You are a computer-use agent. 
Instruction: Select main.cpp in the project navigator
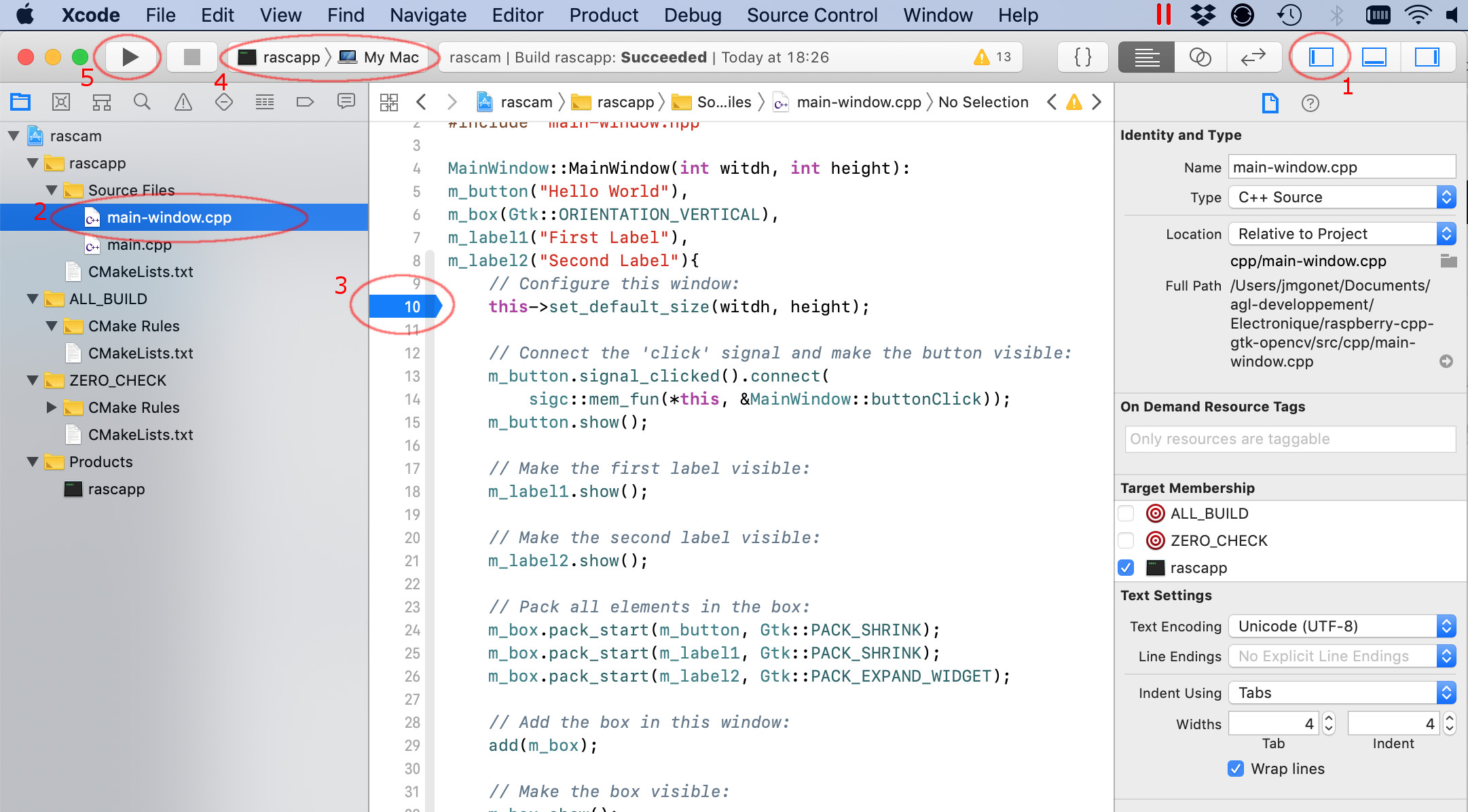coord(139,244)
